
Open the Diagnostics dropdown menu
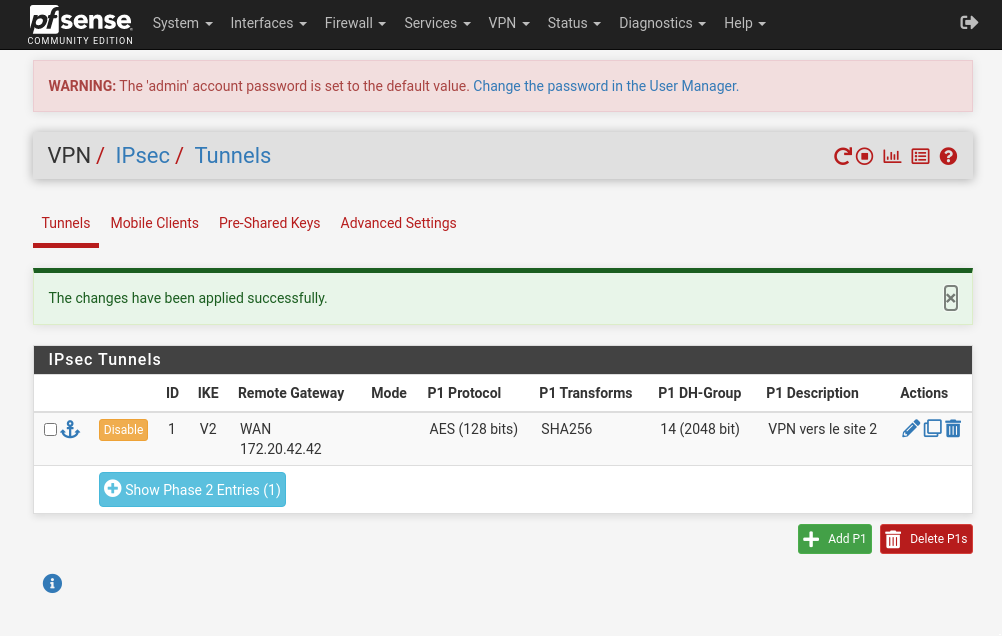pos(662,23)
